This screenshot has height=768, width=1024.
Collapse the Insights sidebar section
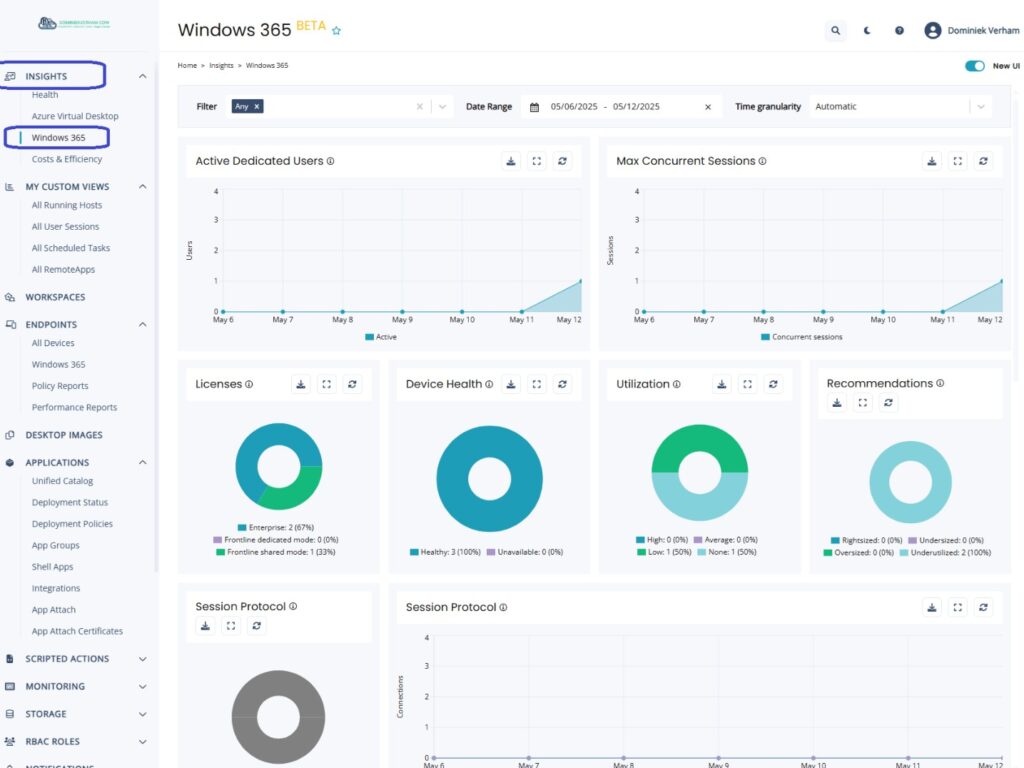point(142,76)
